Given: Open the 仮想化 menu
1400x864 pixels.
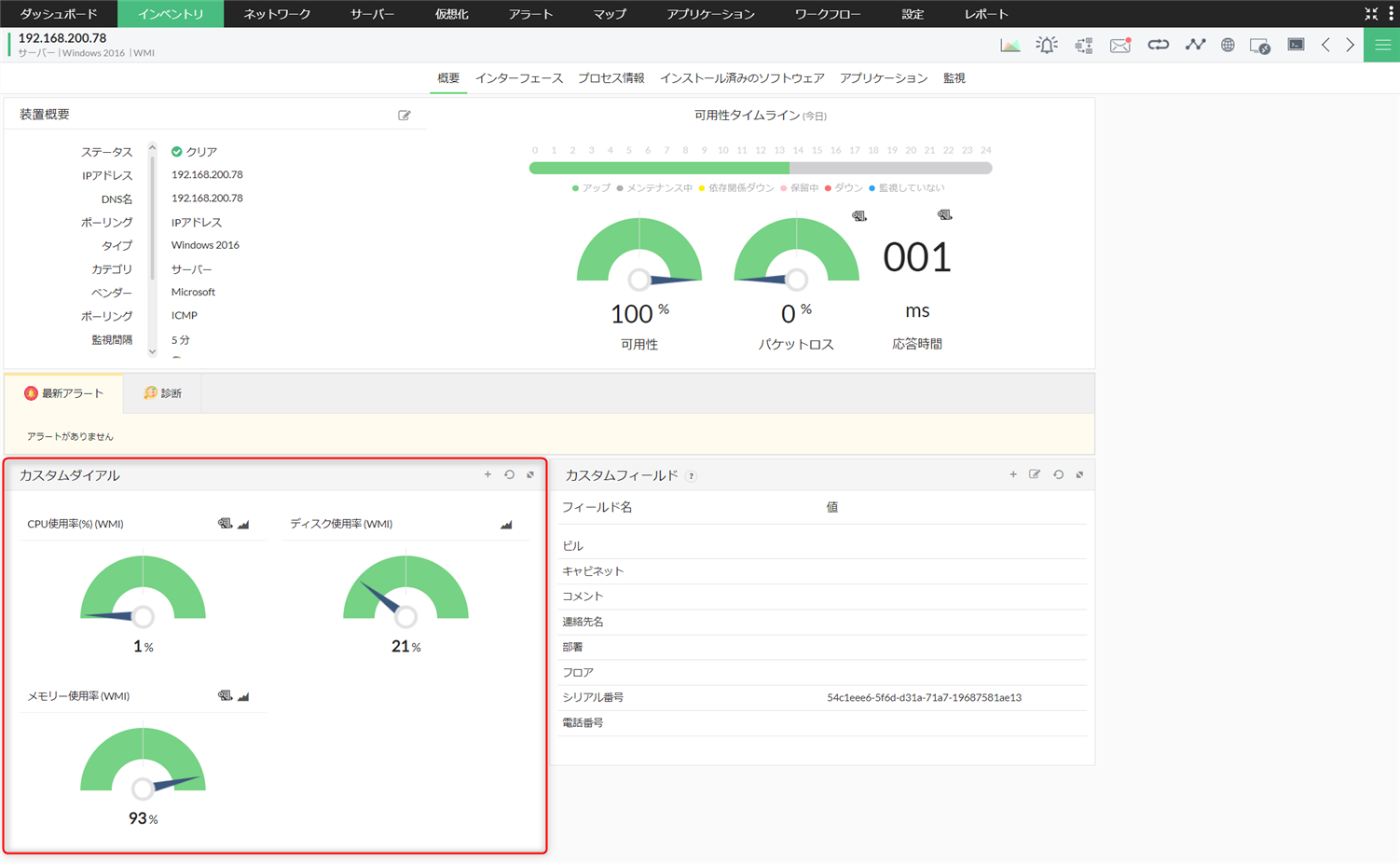Looking at the screenshot, I should [x=451, y=14].
